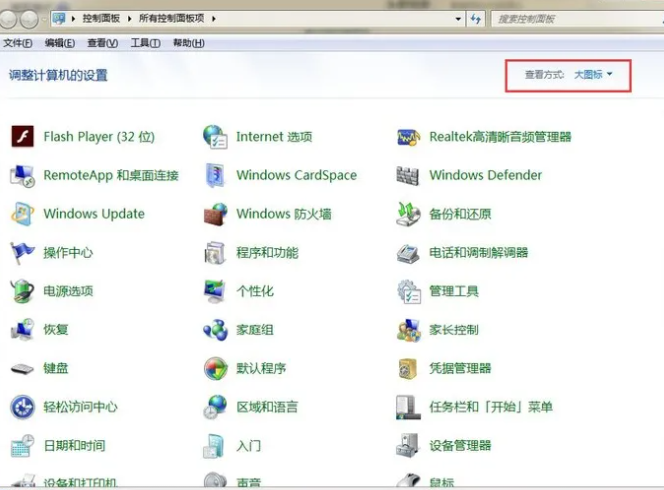Open the Realtek高清晰音频管理器 icon

coord(408,137)
